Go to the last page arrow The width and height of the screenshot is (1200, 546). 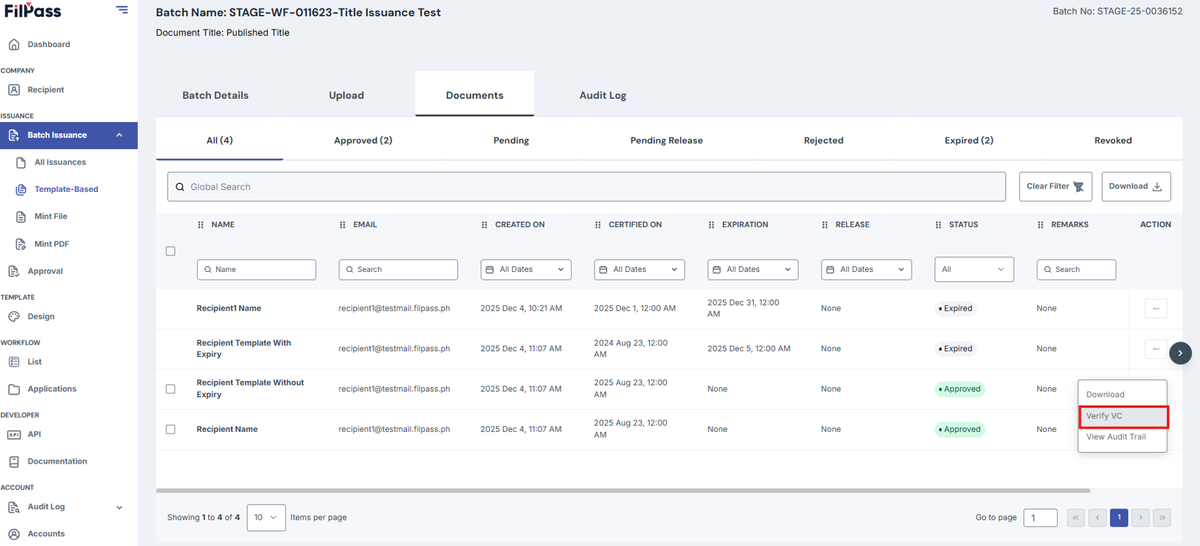point(1162,517)
